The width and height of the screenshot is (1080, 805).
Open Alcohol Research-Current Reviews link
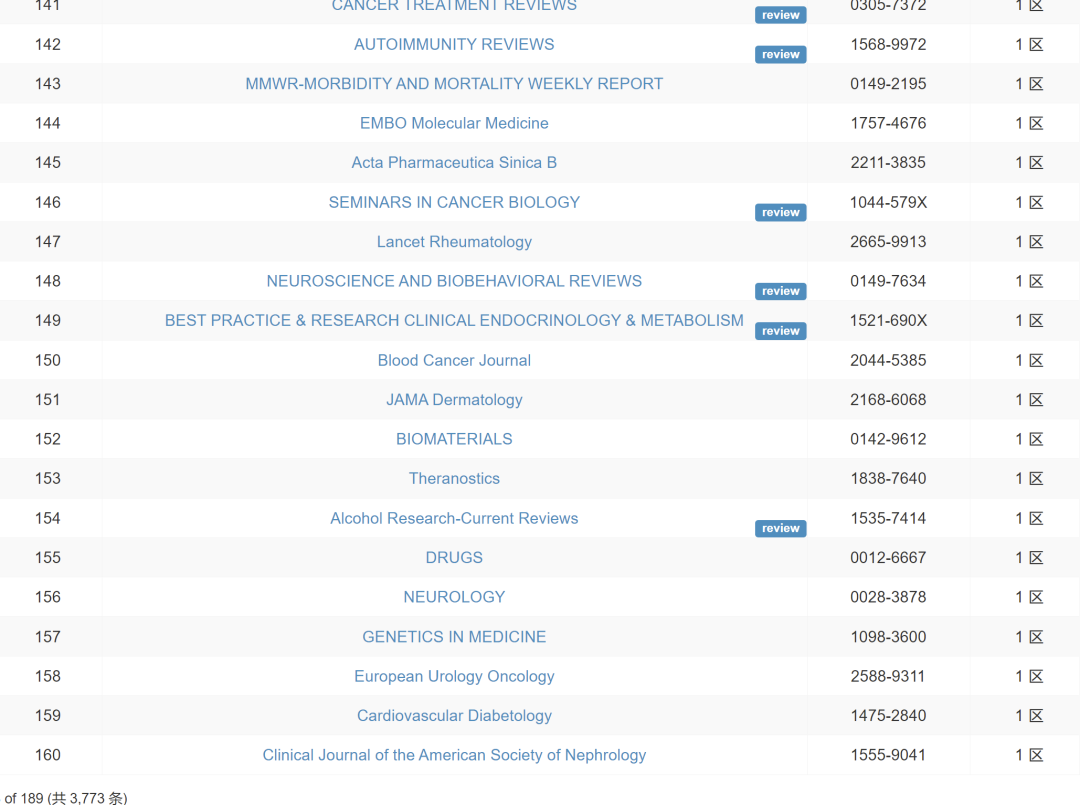[x=454, y=518]
